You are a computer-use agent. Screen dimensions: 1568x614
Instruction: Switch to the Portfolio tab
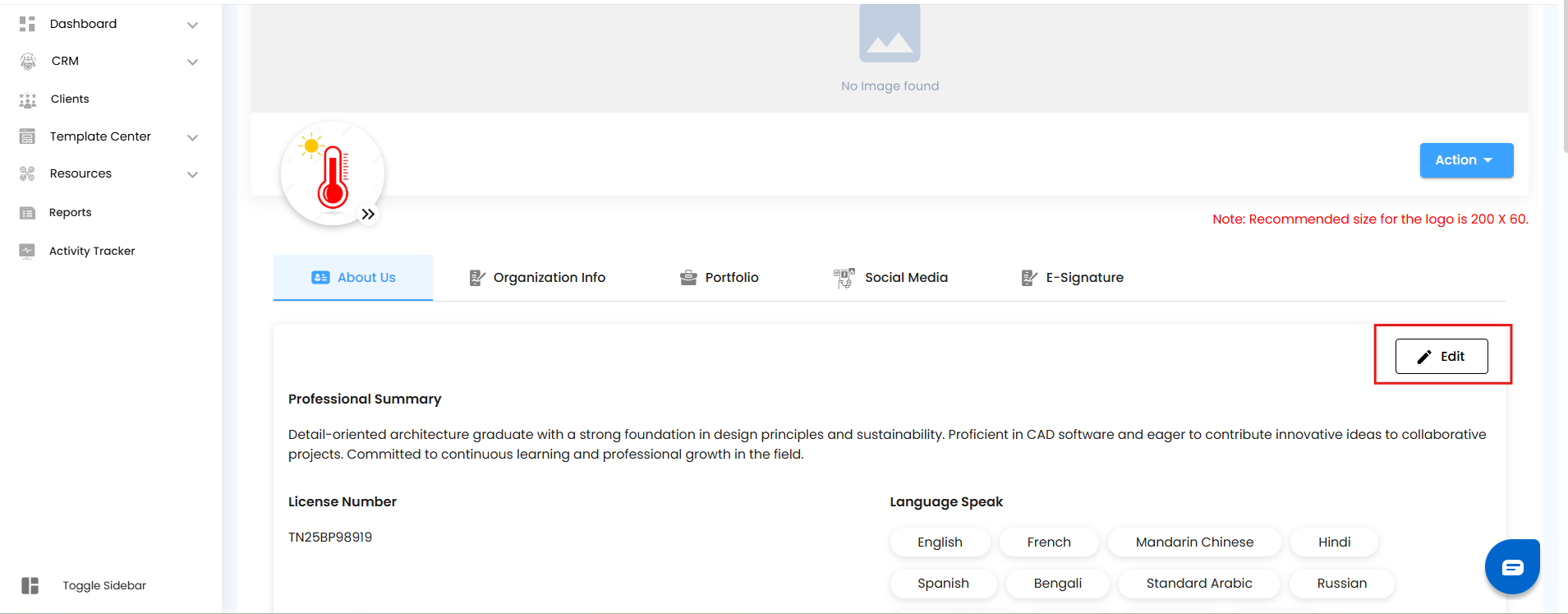coord(720,278)
